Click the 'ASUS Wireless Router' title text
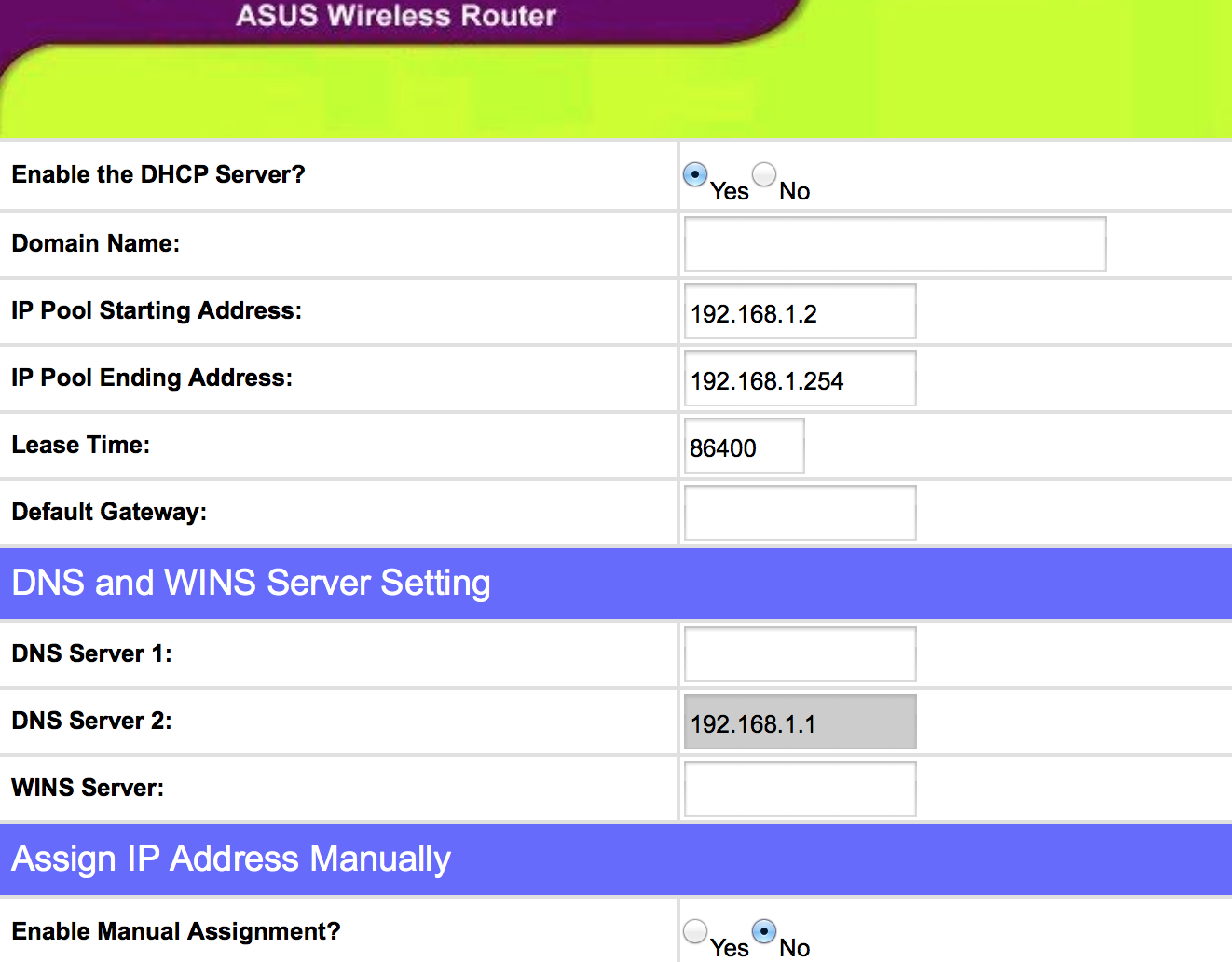 (396, 16)
